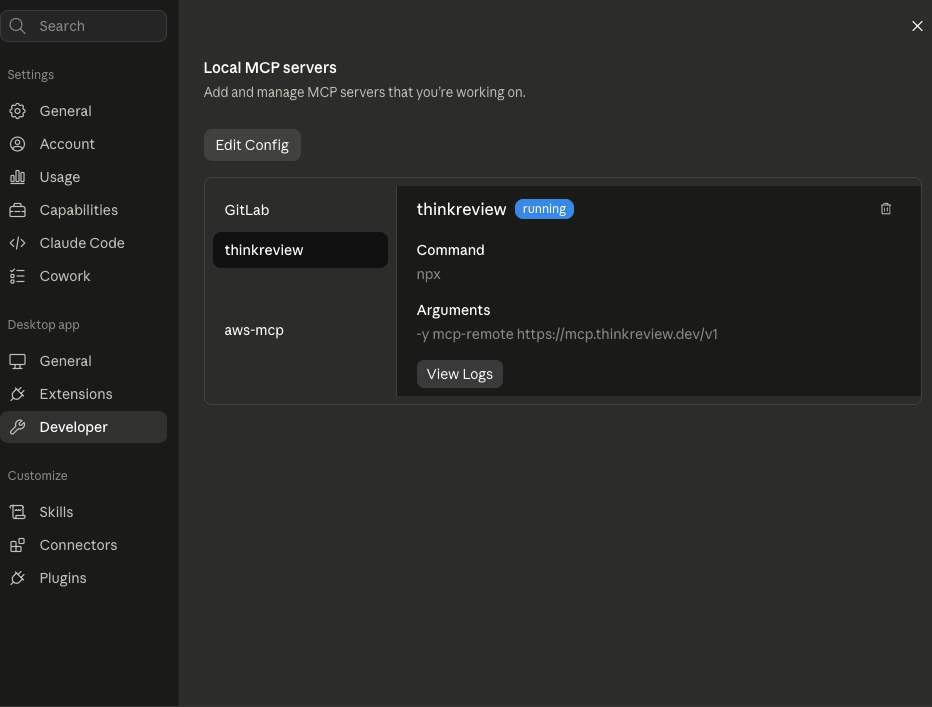Go to Usage settings
Viewport: 932px width, 707px height.
pyautogui.click(x=83, y=177)
